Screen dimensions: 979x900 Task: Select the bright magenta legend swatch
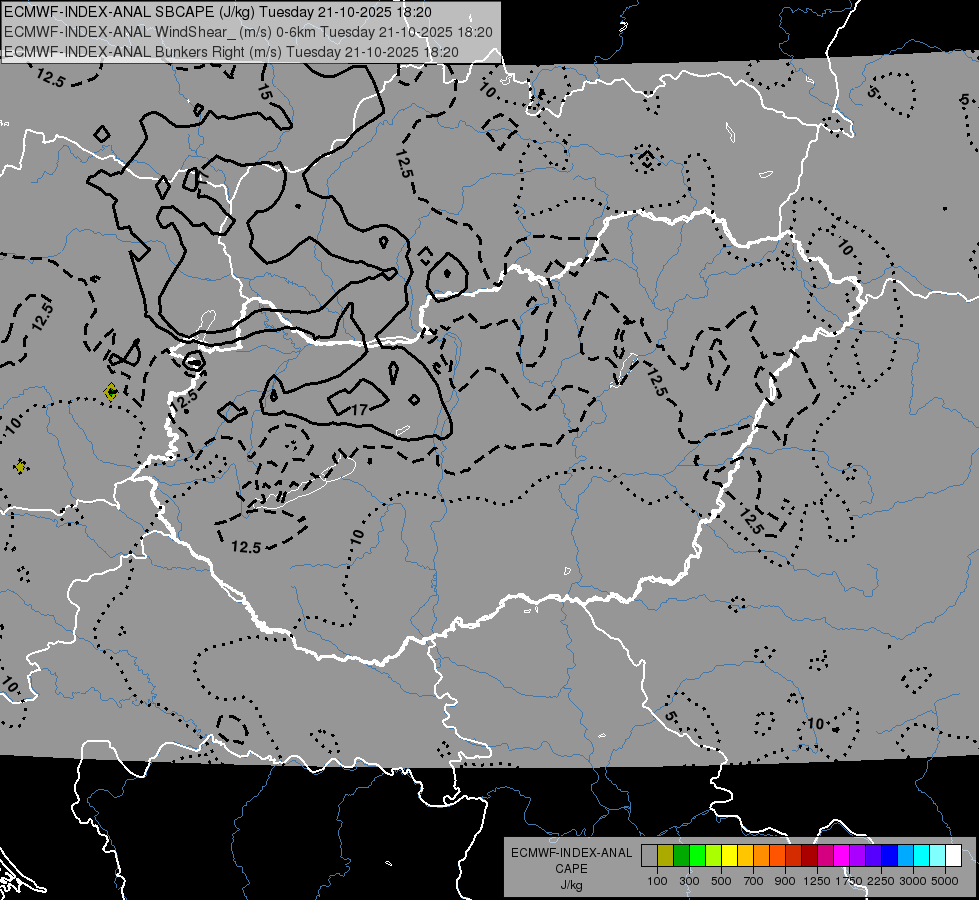(842, 855)
